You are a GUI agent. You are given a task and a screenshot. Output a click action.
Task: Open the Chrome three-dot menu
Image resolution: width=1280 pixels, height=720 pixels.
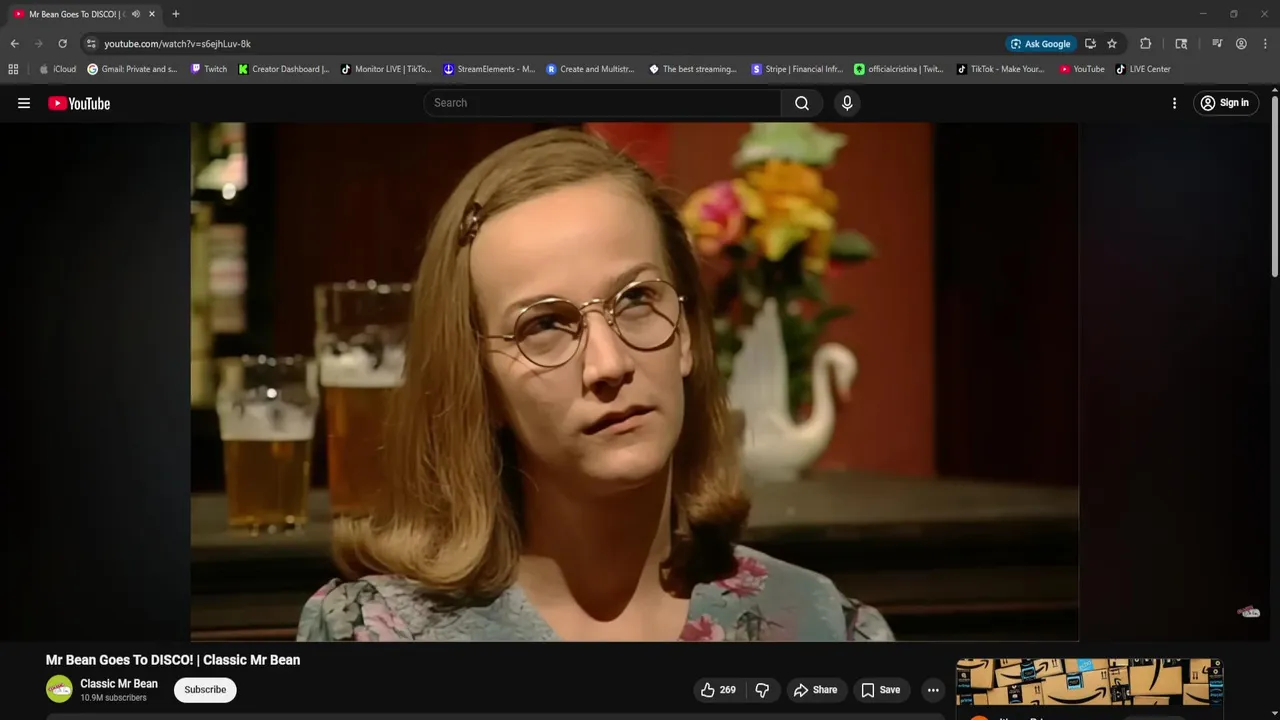click(1266, 44)
